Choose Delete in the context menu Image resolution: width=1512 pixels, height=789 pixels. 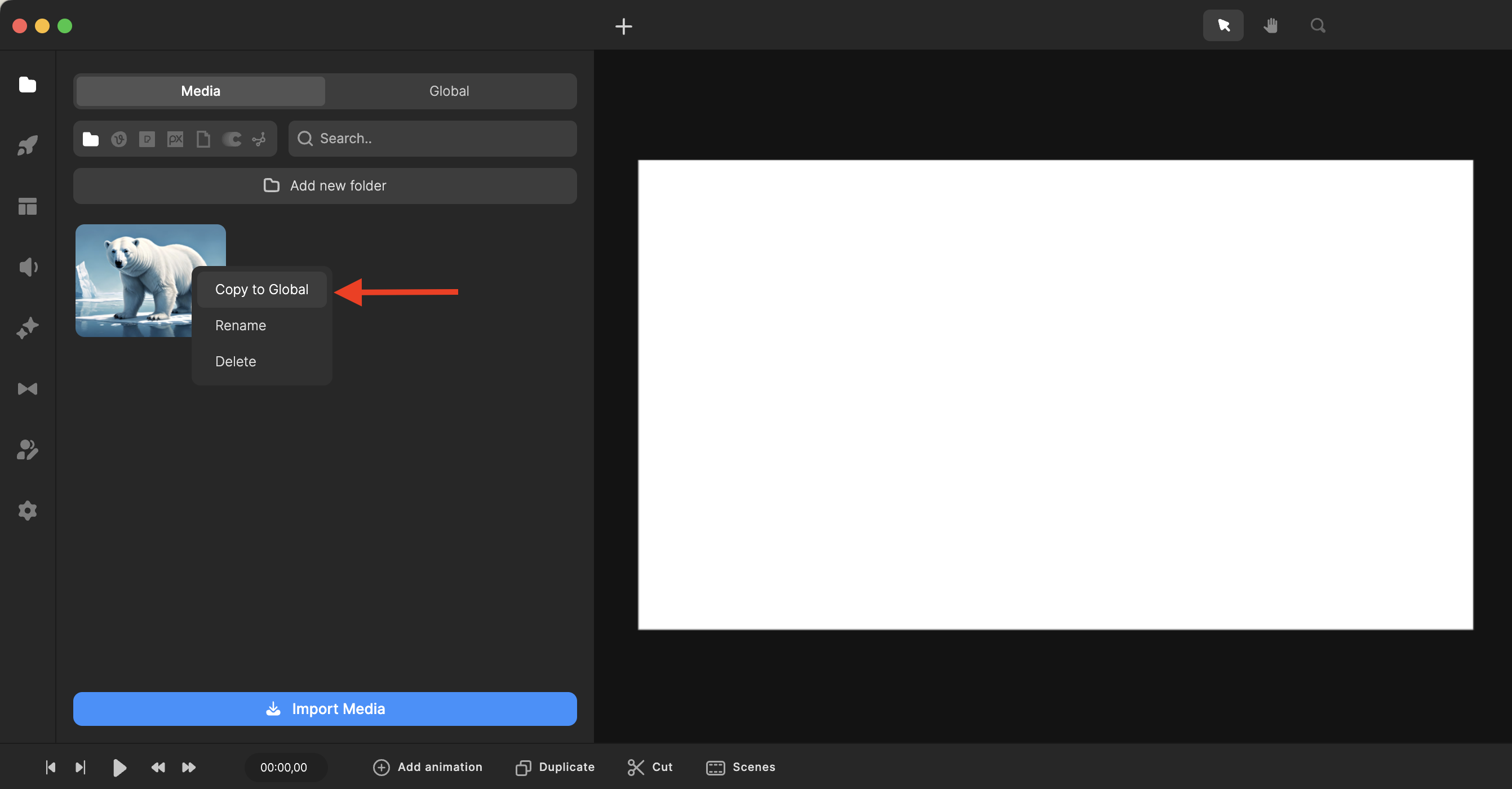[262, 361]
